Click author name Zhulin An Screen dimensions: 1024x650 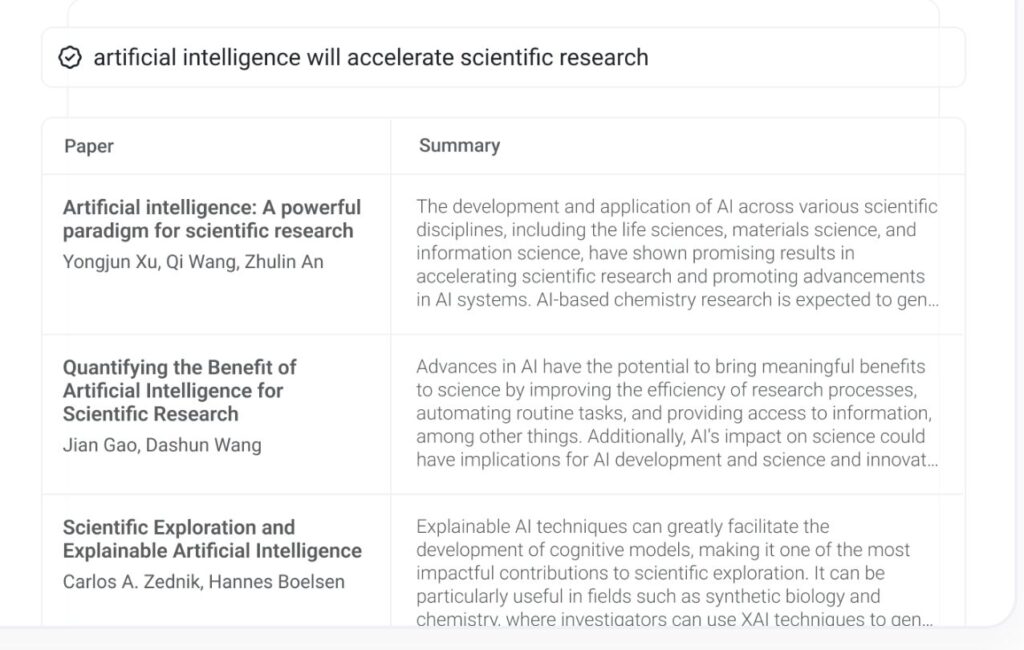coord(284,262)
